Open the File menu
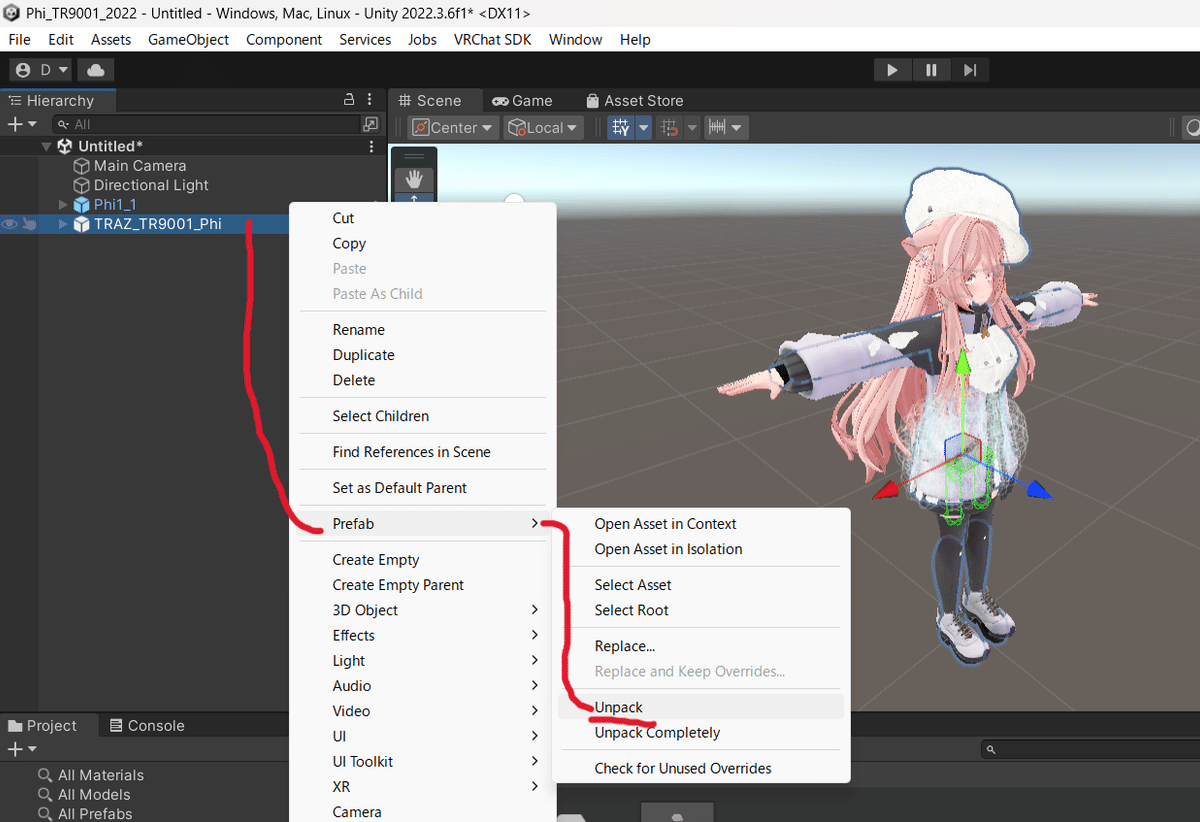The width and height of the screenshot is (1200, 822). point(19,40)
